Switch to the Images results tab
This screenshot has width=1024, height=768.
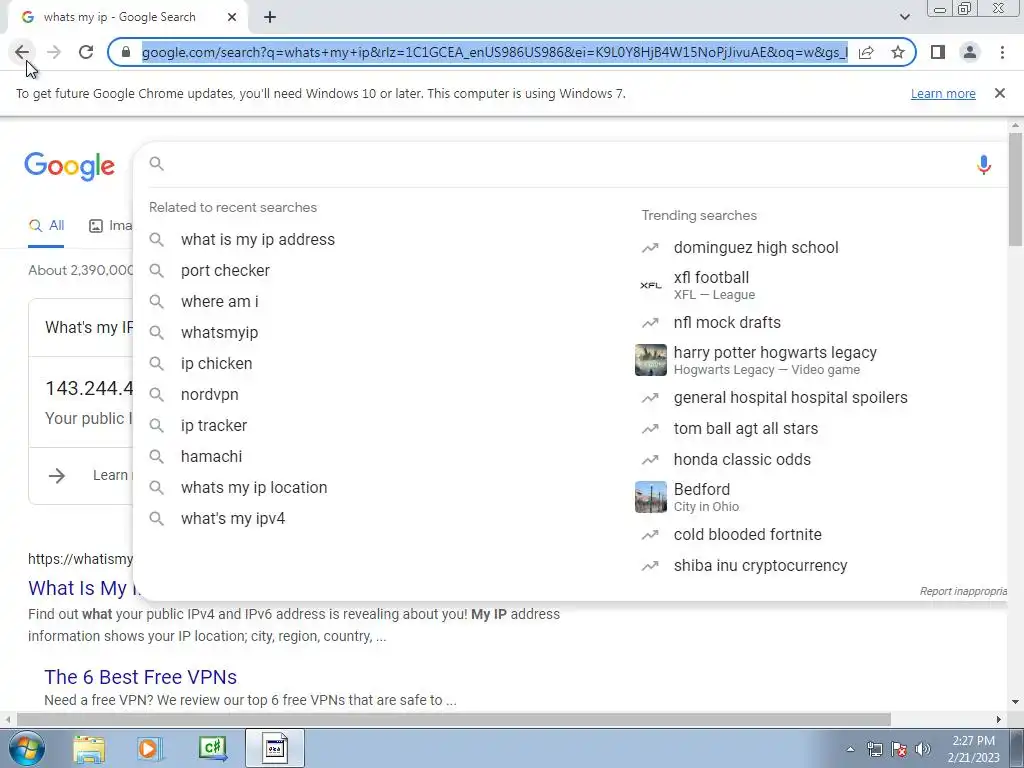point(110,226)
